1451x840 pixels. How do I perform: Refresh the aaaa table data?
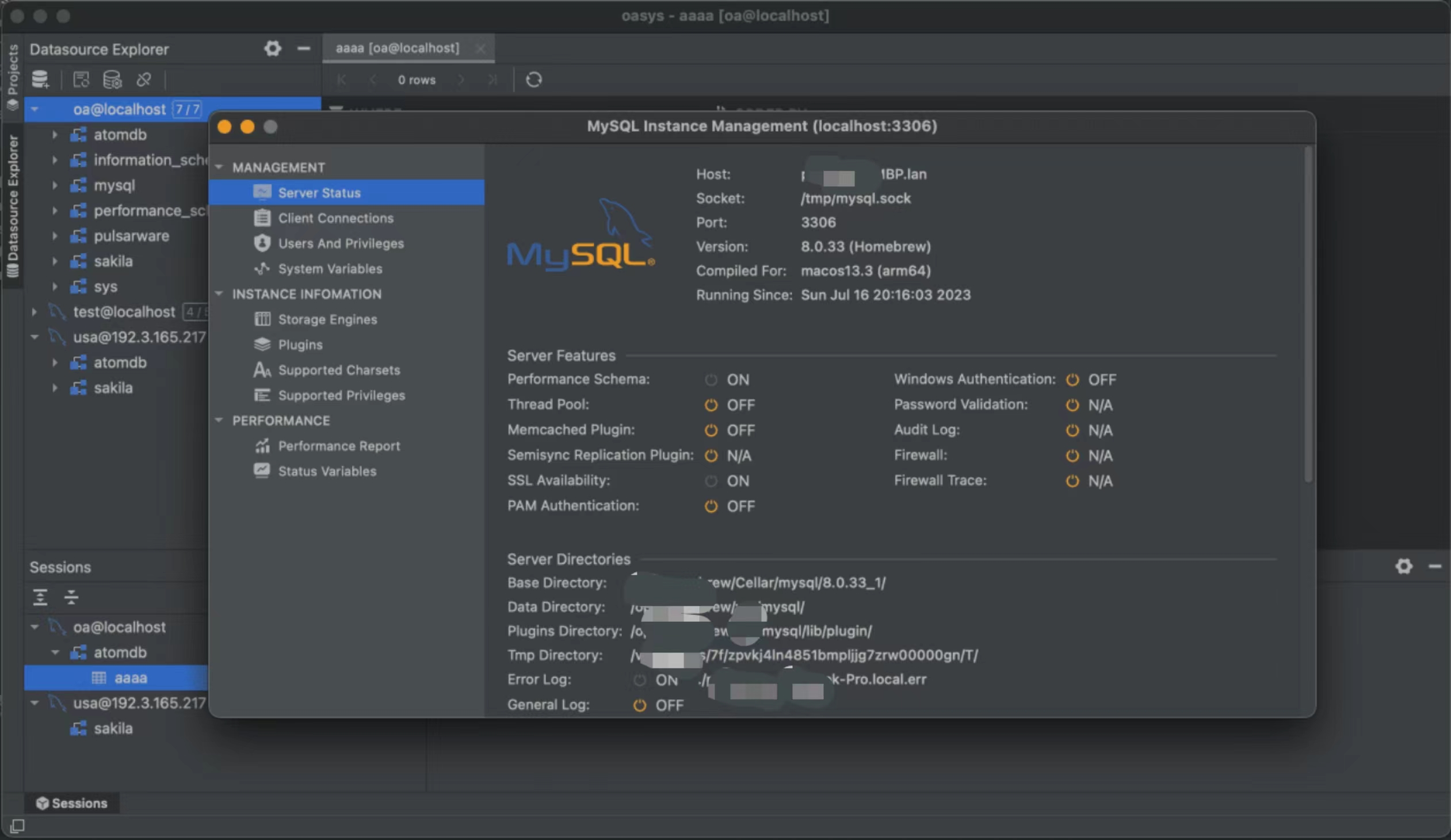click(534, 79)
